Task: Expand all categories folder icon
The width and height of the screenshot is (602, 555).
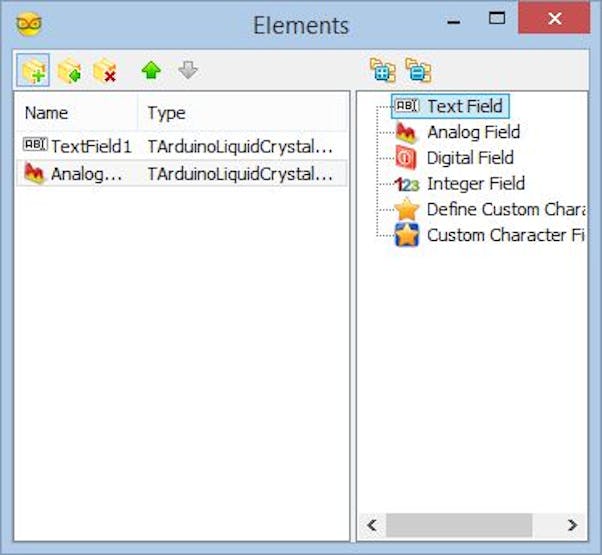Action: coord(383,70)
